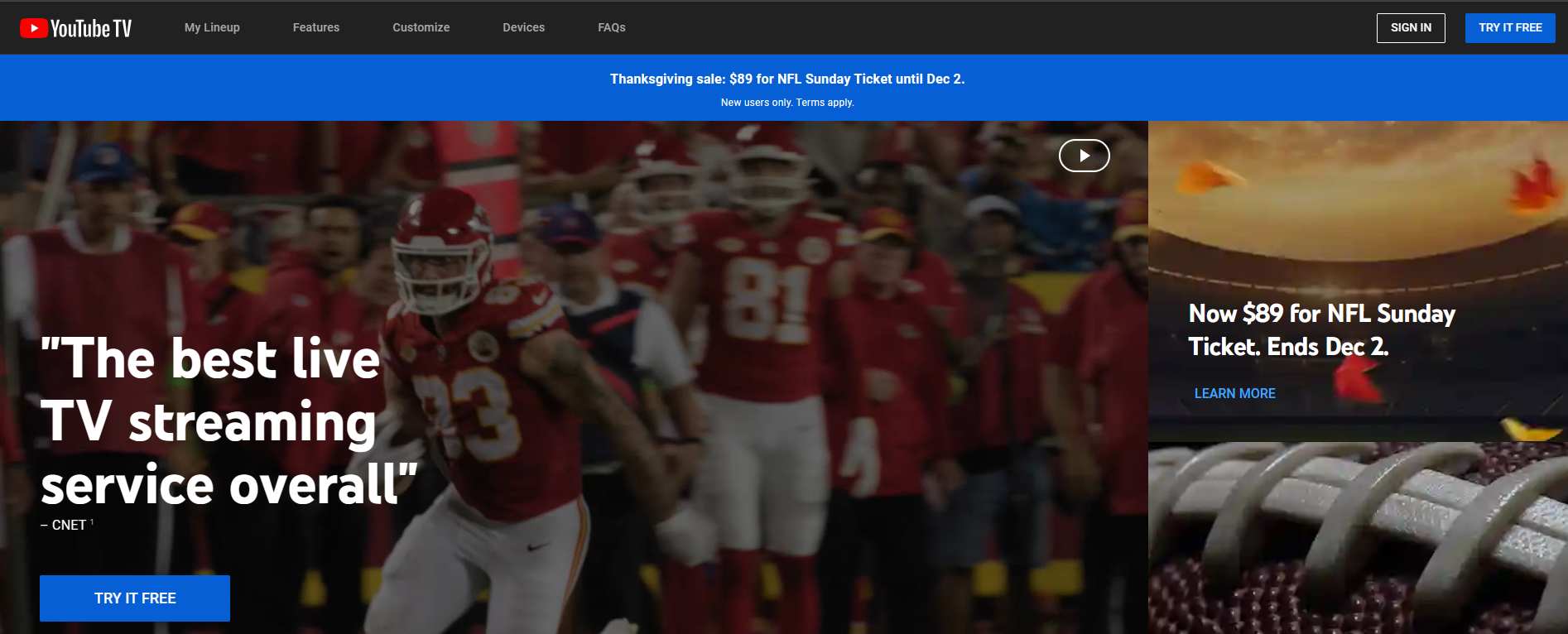Open My Lineup in the navigation
The height and width of the screenshot is (634, 1568).
[x=212, y=27]
